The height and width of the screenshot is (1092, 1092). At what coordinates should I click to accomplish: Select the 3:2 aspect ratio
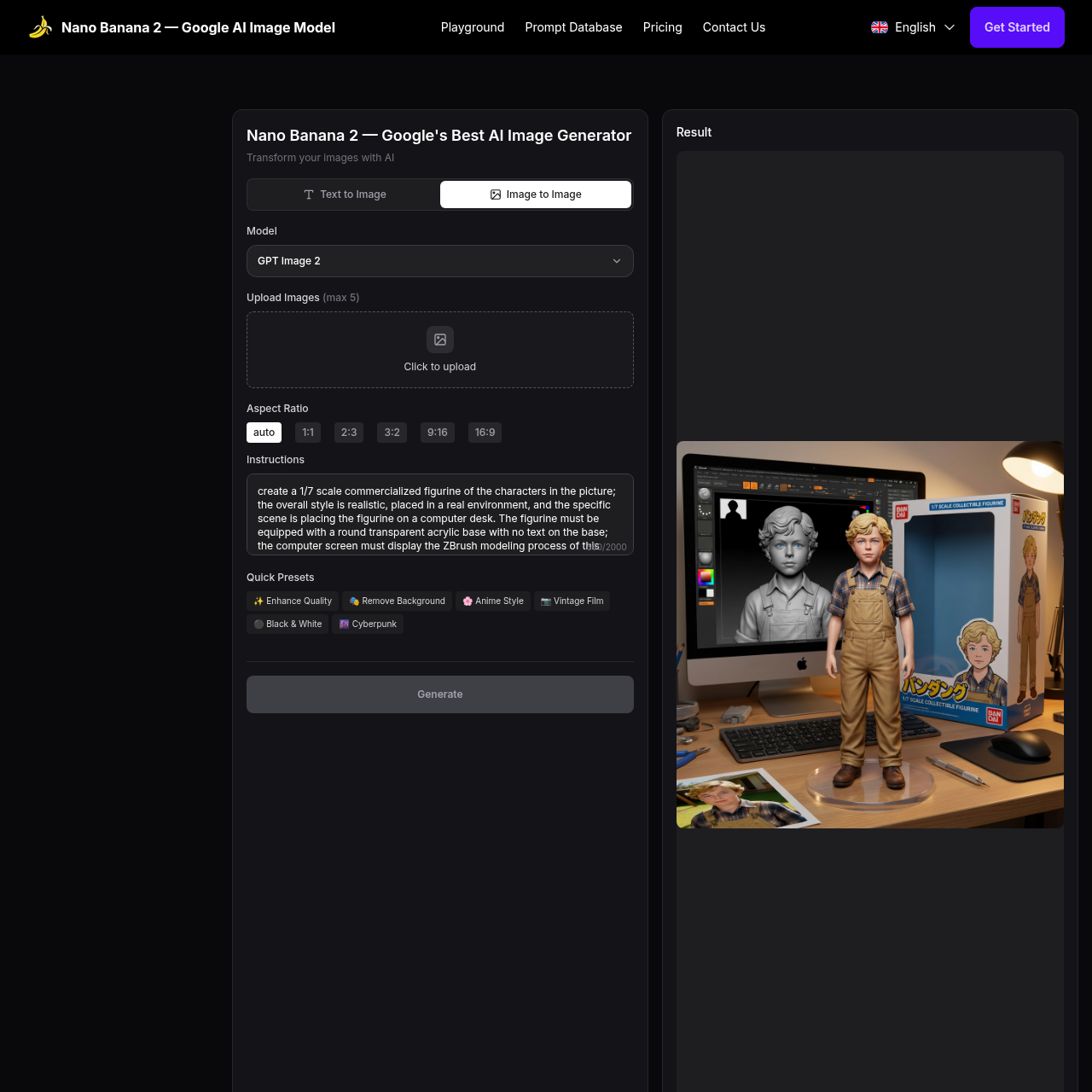coord(392,433)
